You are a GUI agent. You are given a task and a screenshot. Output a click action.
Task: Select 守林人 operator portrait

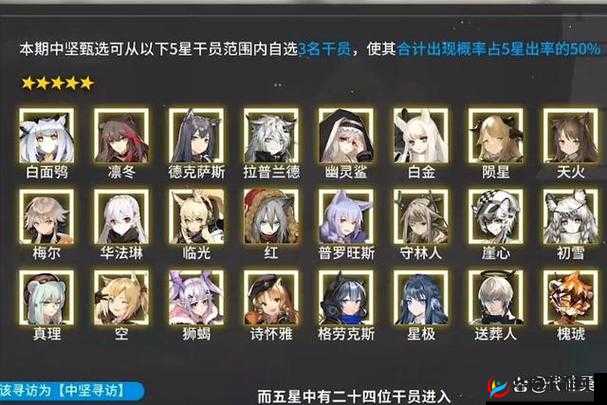(421, 216)
